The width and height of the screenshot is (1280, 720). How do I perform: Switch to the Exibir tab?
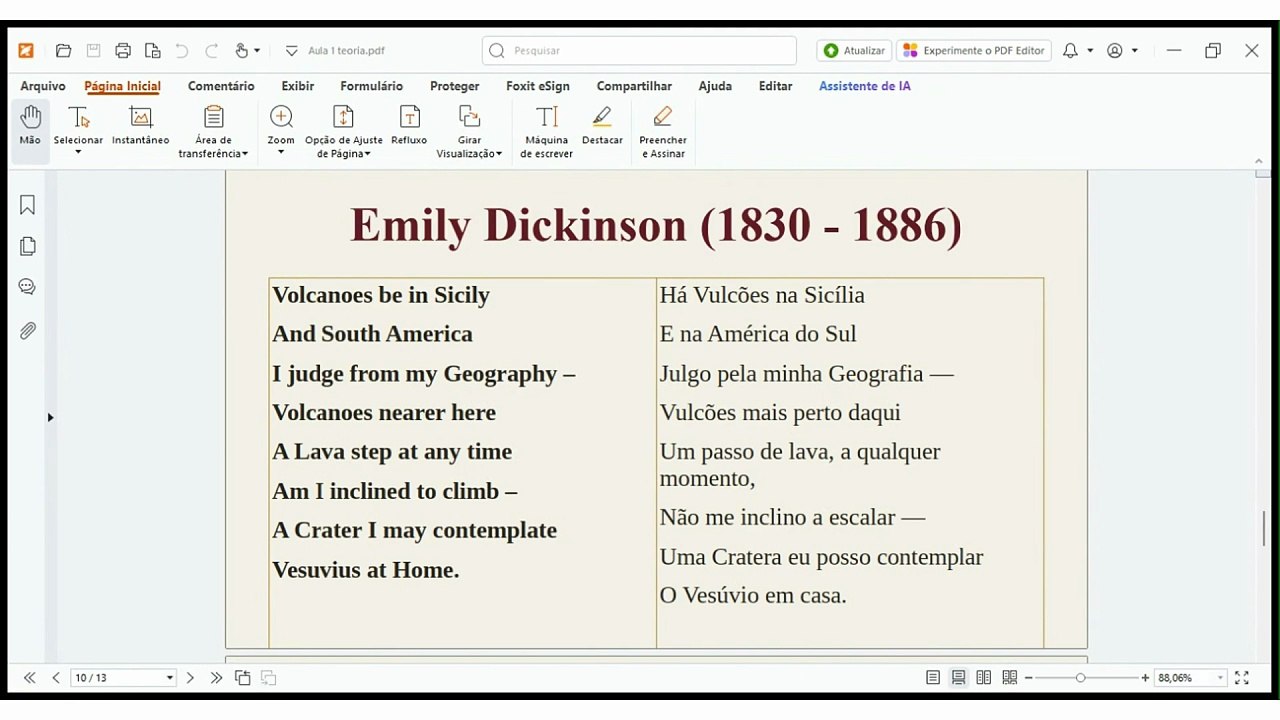pos(298,86)
